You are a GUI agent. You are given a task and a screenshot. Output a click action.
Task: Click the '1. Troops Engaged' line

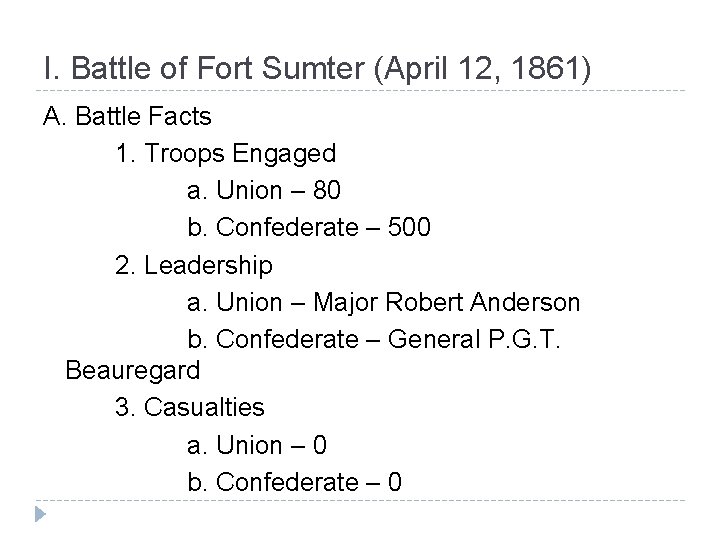point(225,154)
